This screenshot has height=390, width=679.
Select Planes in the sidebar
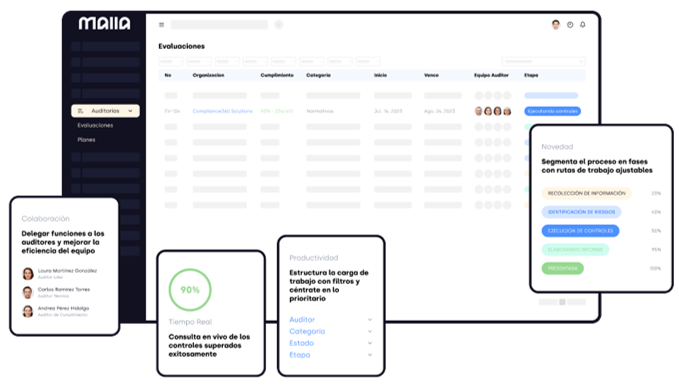86,140
